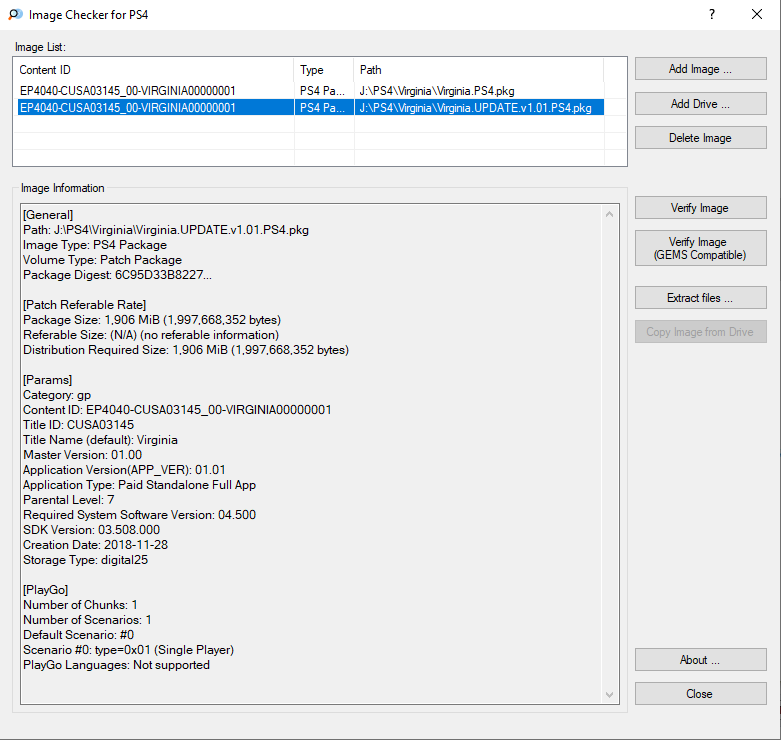
Task: Click the Package Digest line
Action: click(117, 275)
